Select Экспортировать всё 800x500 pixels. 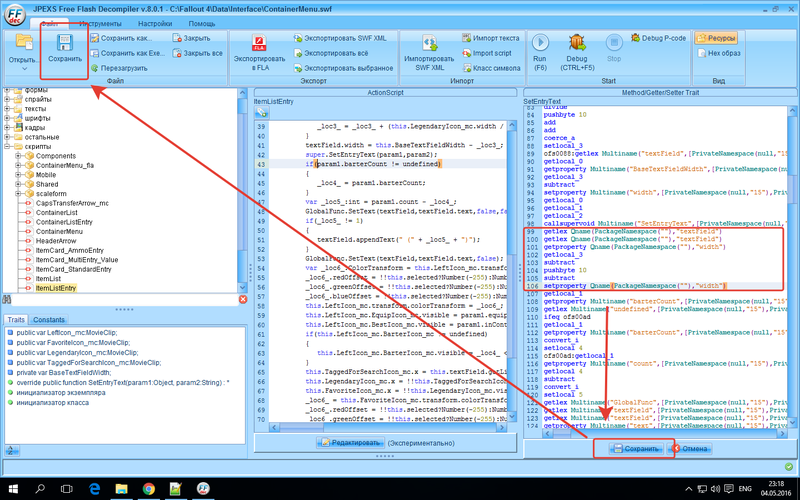[x=331, y=53]
